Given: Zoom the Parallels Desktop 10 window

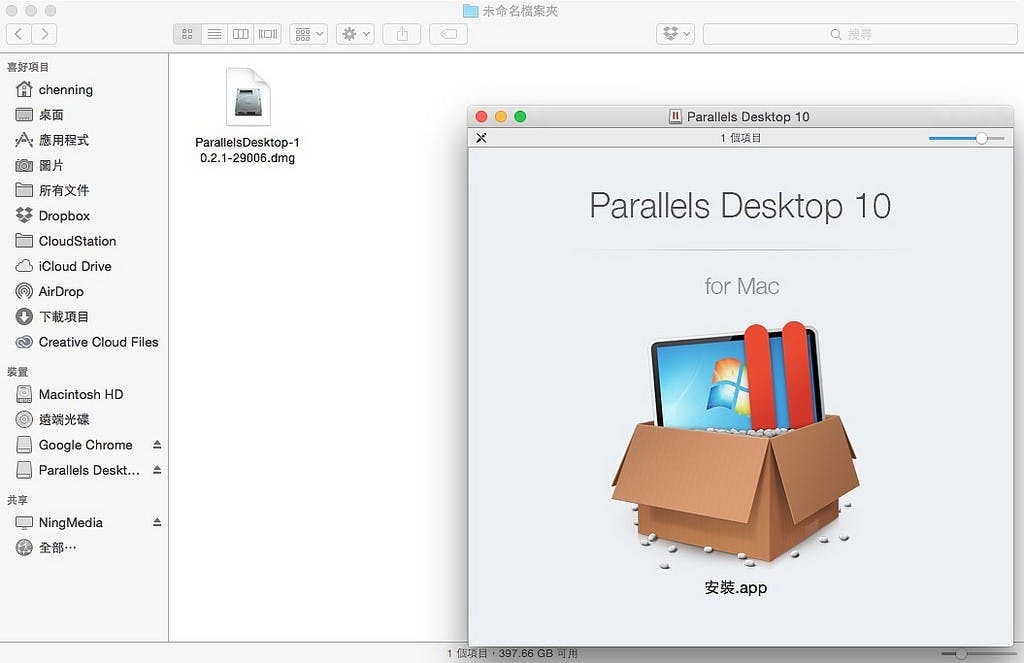Looking at the screenshot, I should click(x=520, y=116).
